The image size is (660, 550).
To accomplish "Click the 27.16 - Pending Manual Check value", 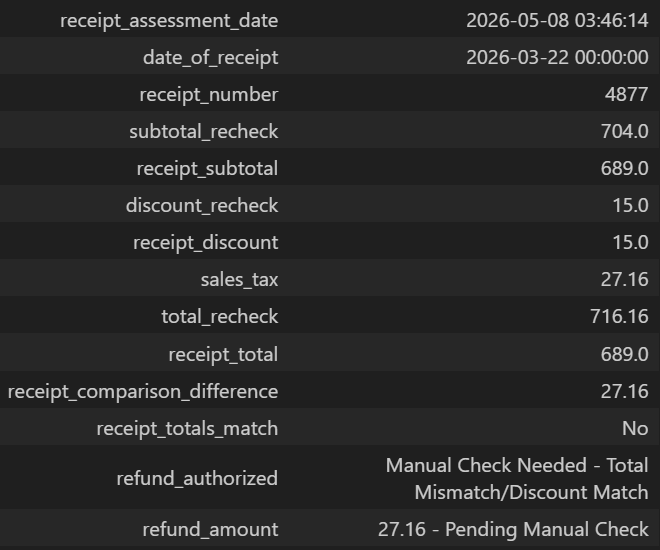I will point(513,530).
